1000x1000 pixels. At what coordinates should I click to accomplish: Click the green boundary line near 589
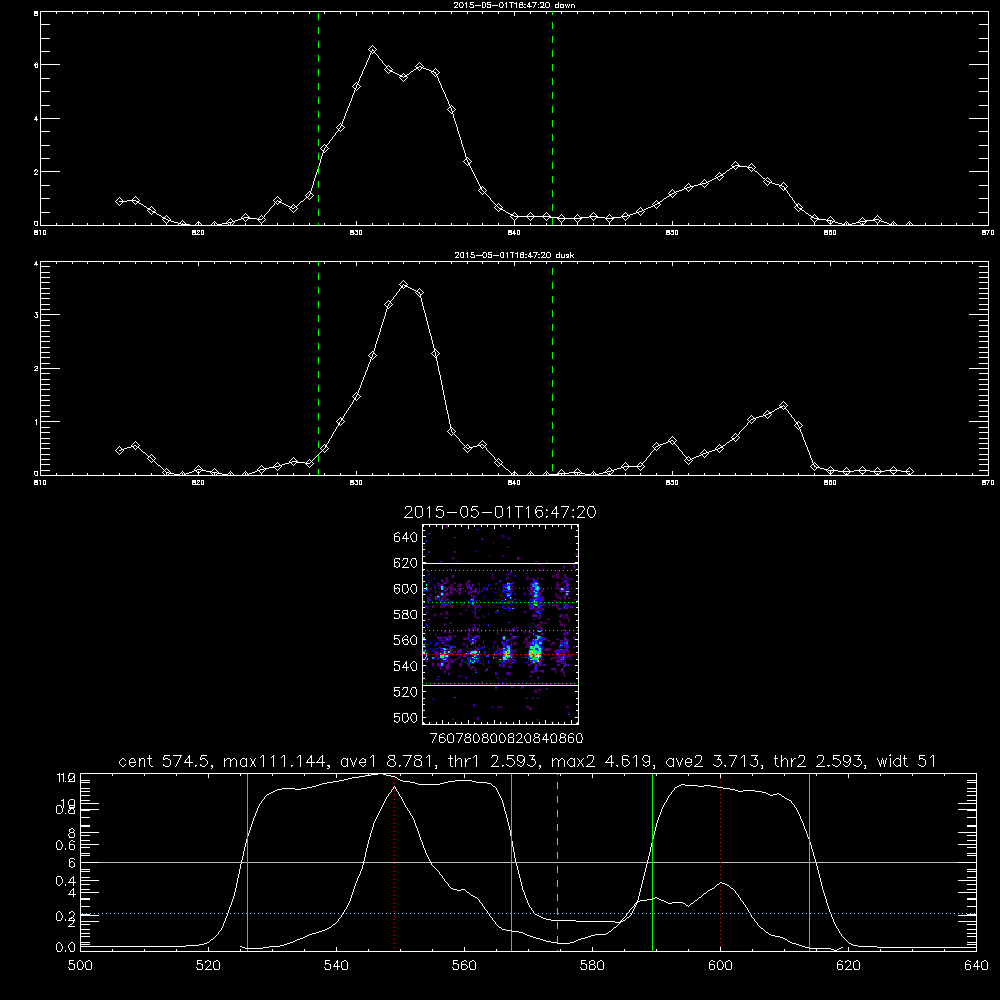click(652, 861)
